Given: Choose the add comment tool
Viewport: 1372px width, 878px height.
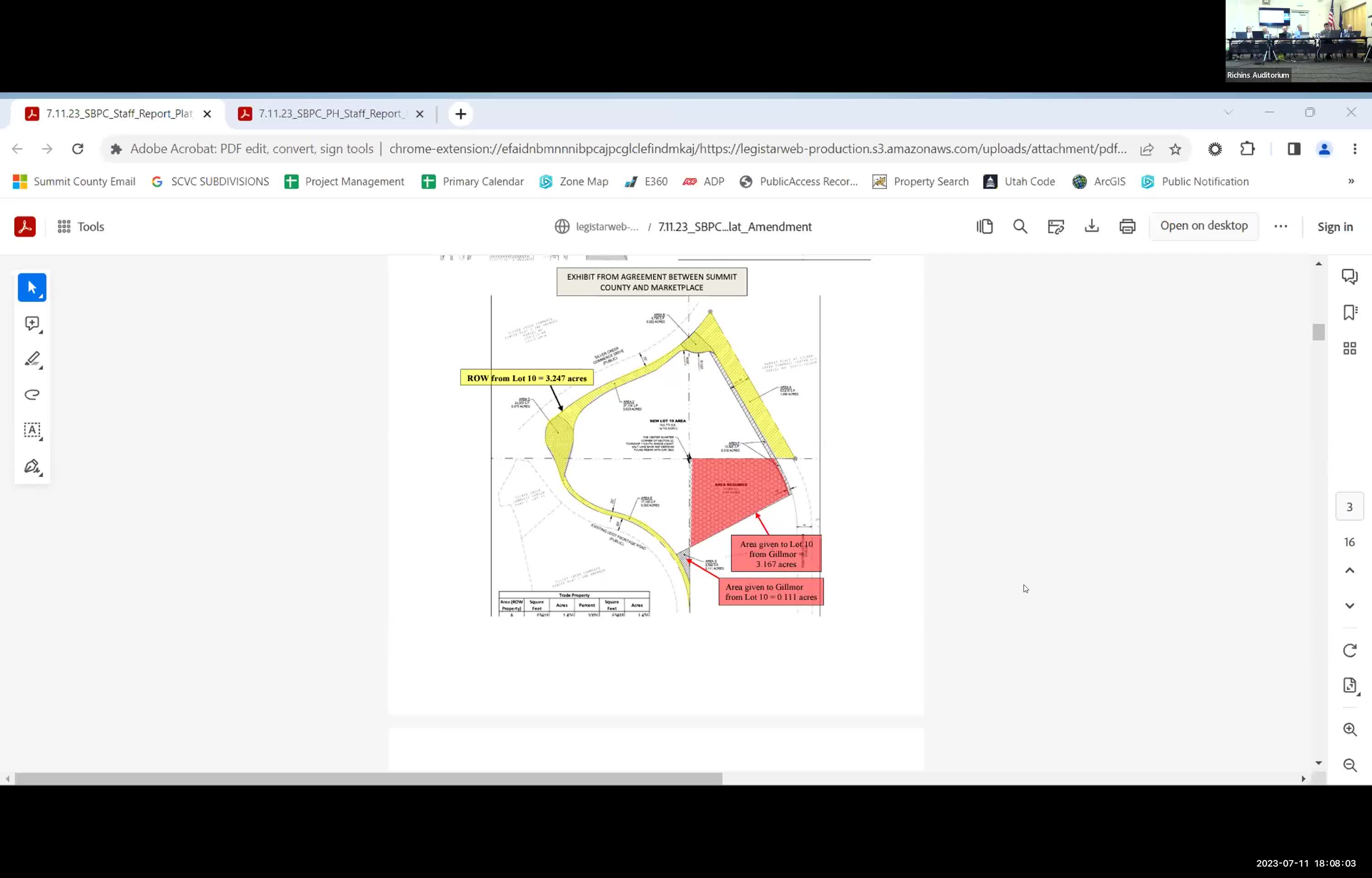Looking at the screenshot, I should coord(32,324).
